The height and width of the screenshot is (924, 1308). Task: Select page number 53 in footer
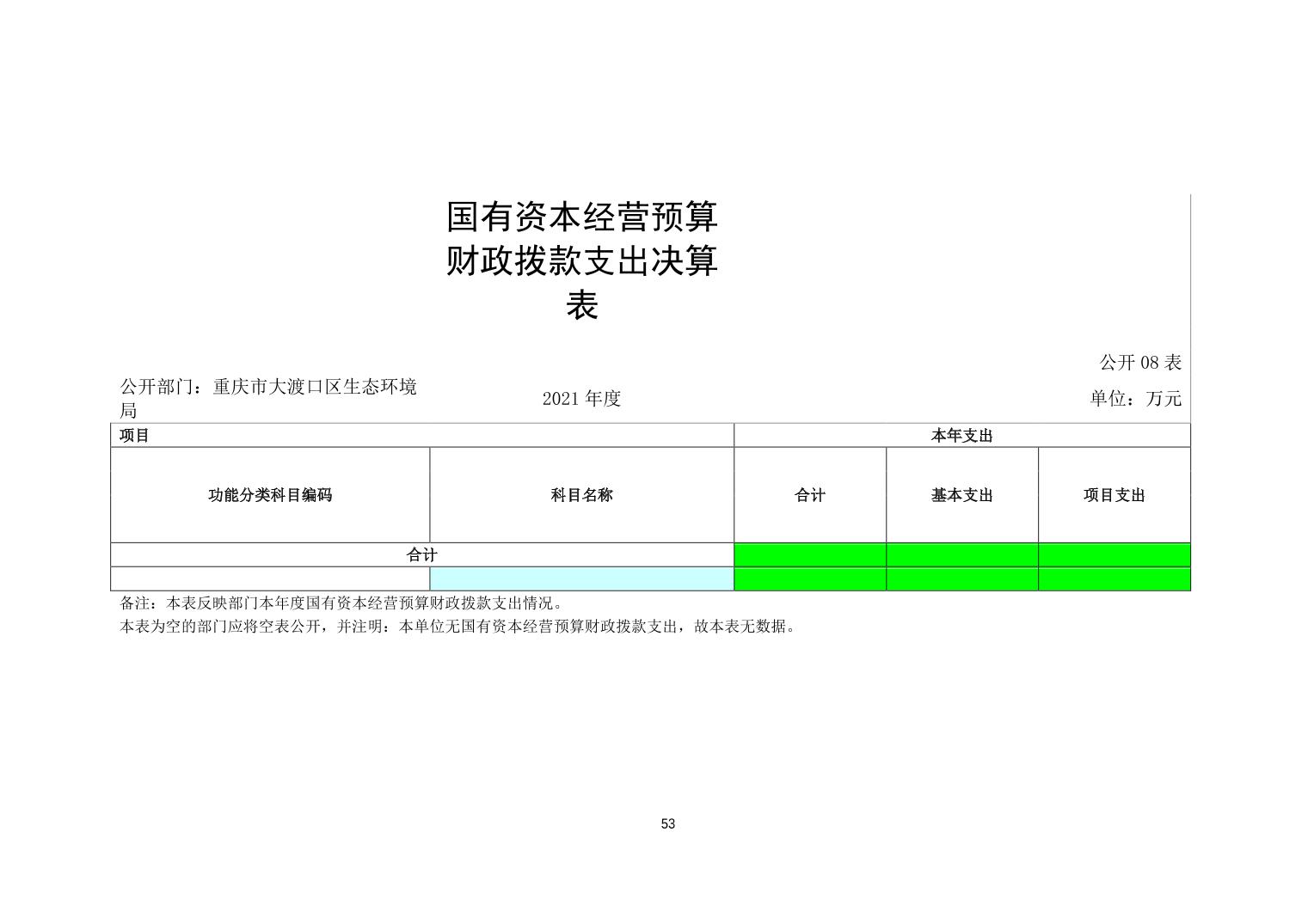pos(668,824)
